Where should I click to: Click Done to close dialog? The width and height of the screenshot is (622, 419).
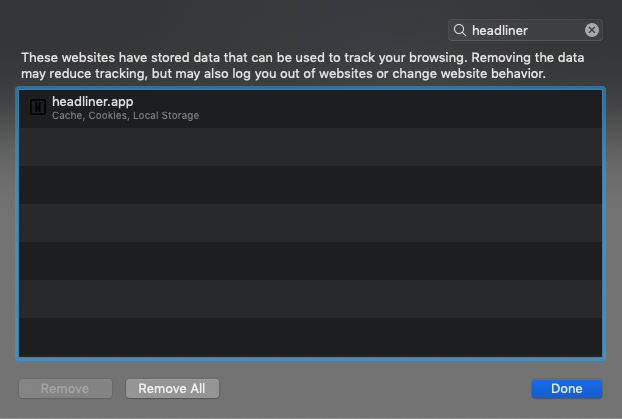566,388
